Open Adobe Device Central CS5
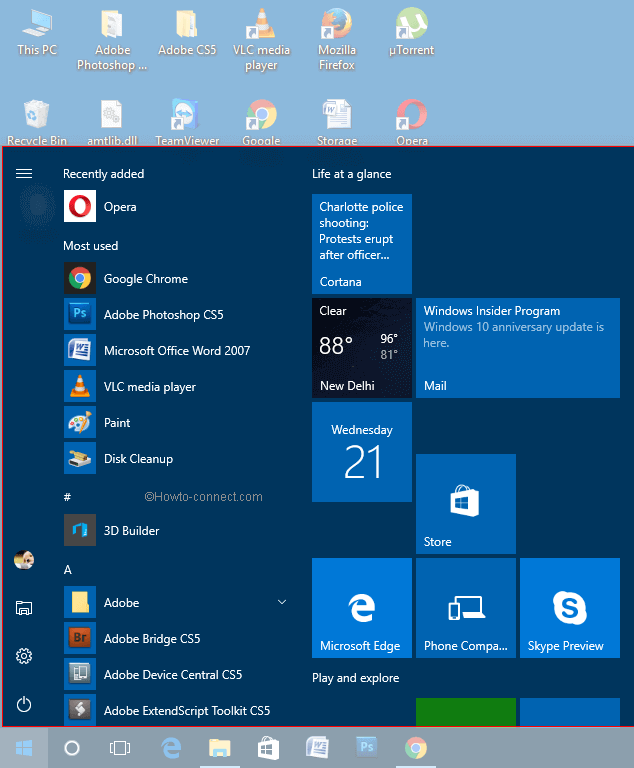The width and height of the screenshot is (634, 768). click(x=176, y=674)
